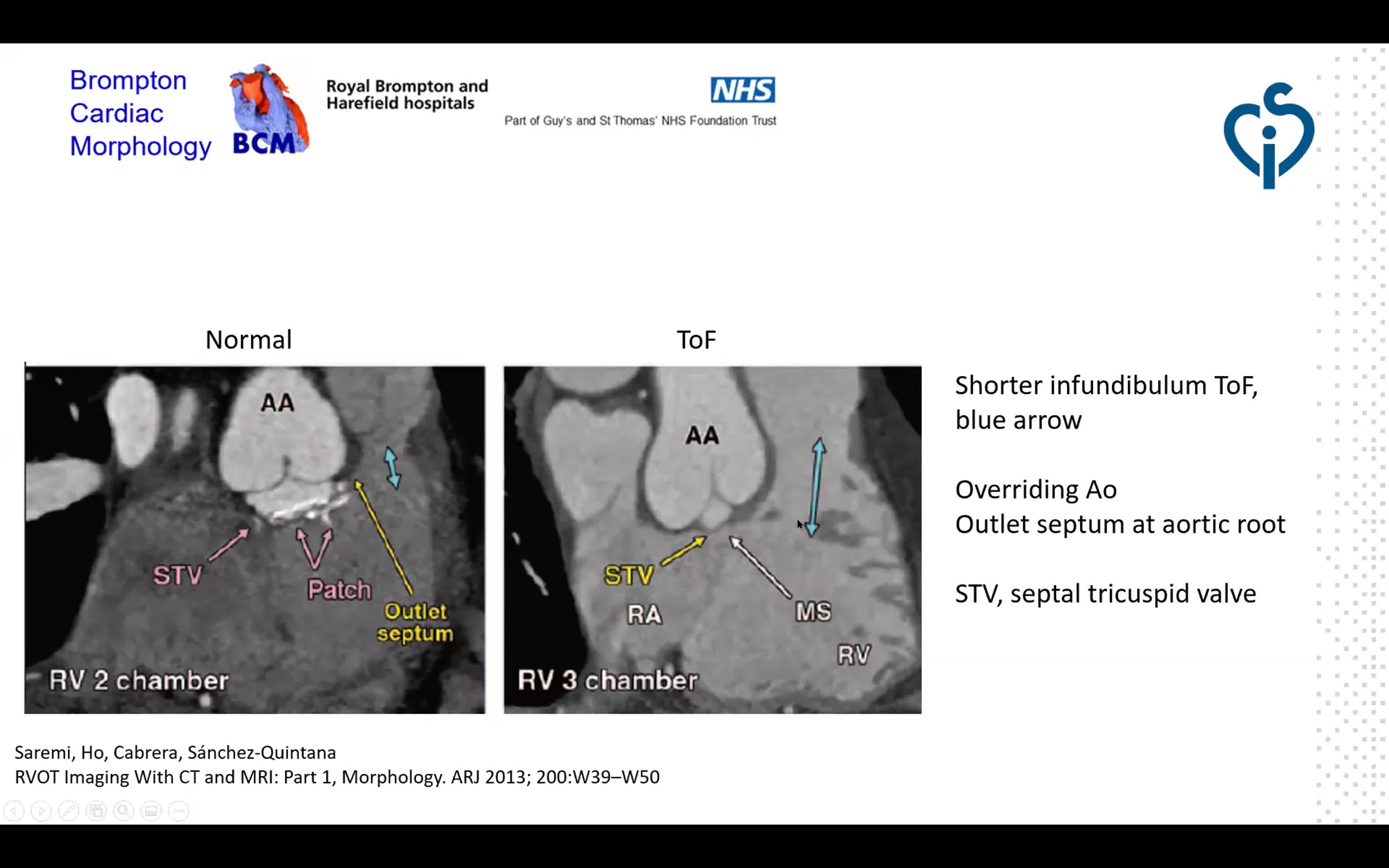Click the Patch label in Normal image
This screenshot has height=868, width=1389.
(339, 590)
